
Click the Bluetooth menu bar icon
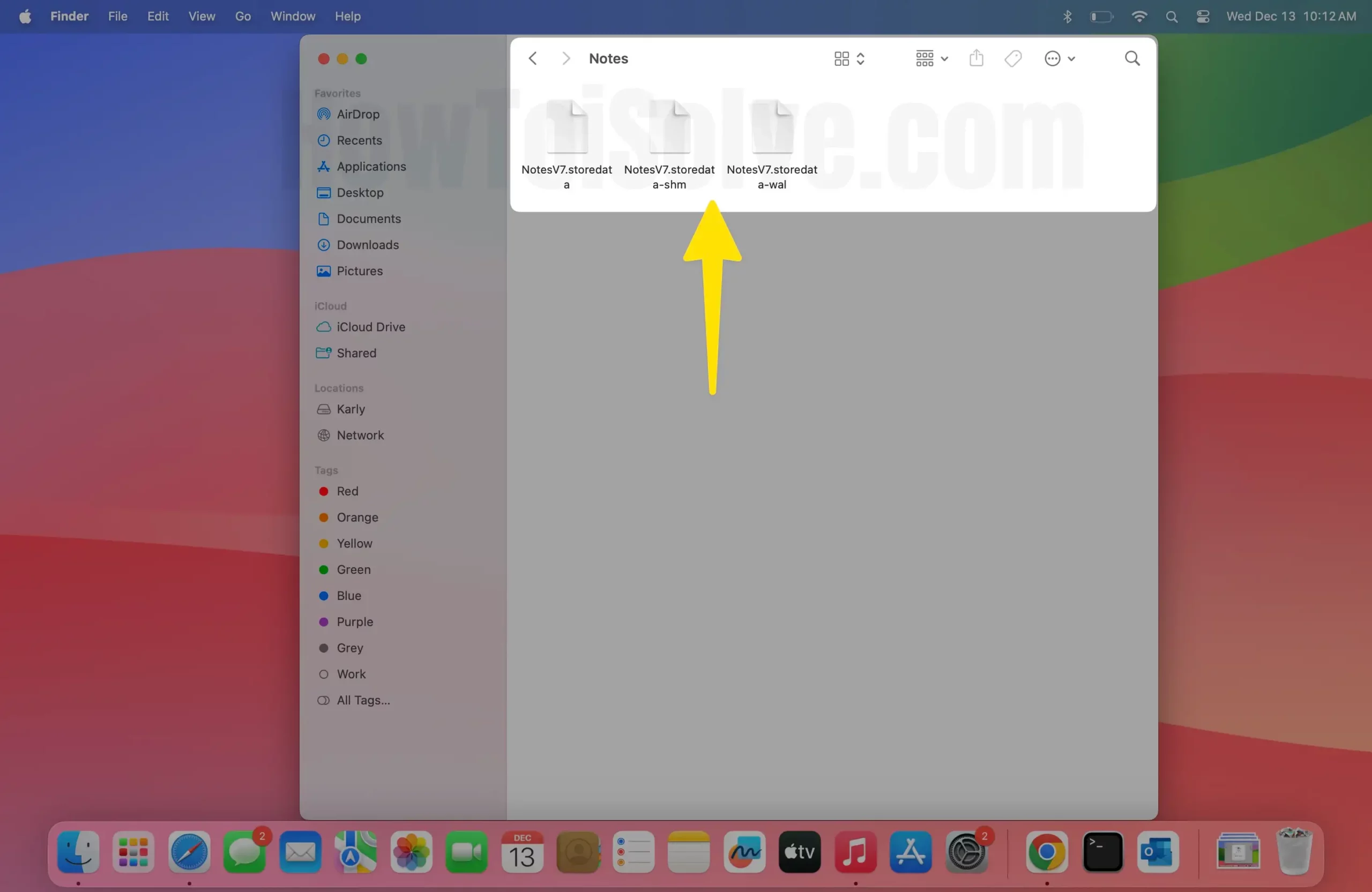[1067, 17]
